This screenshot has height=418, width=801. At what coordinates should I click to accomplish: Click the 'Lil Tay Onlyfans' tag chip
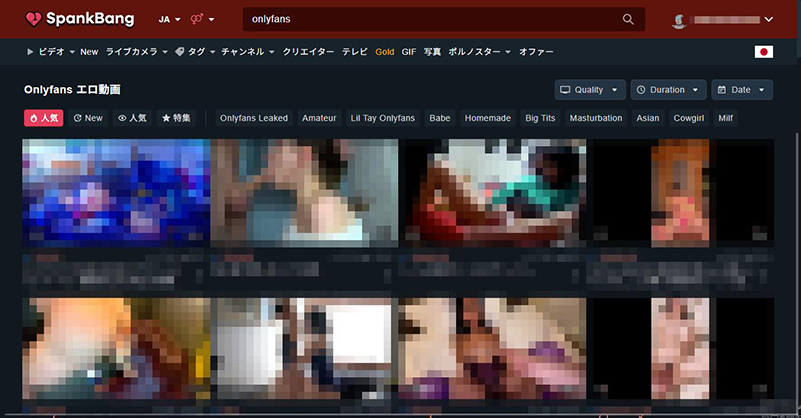(383, 118)
